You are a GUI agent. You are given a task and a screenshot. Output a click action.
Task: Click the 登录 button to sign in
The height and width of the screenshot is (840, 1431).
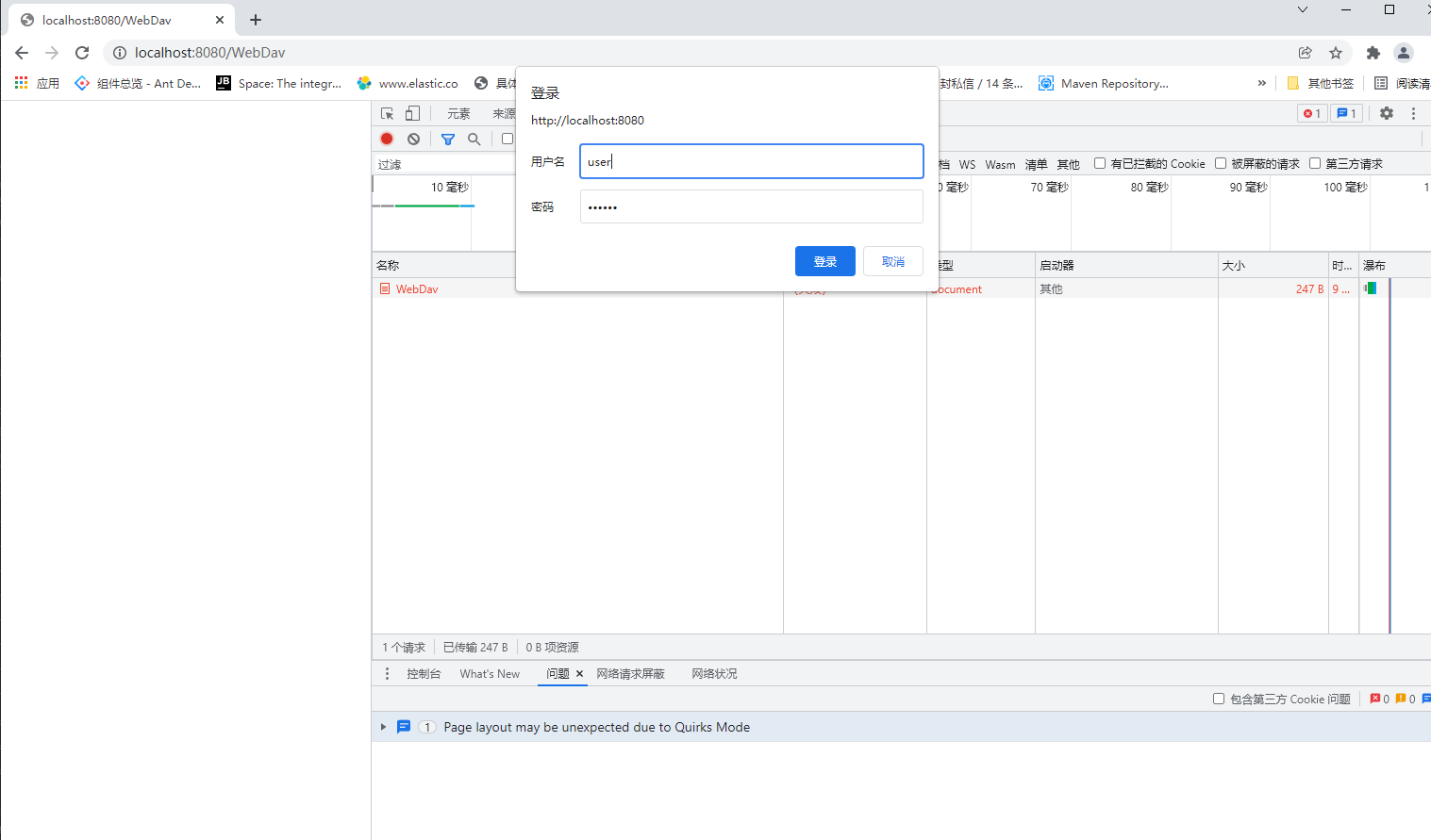click(x=824, y=261)
